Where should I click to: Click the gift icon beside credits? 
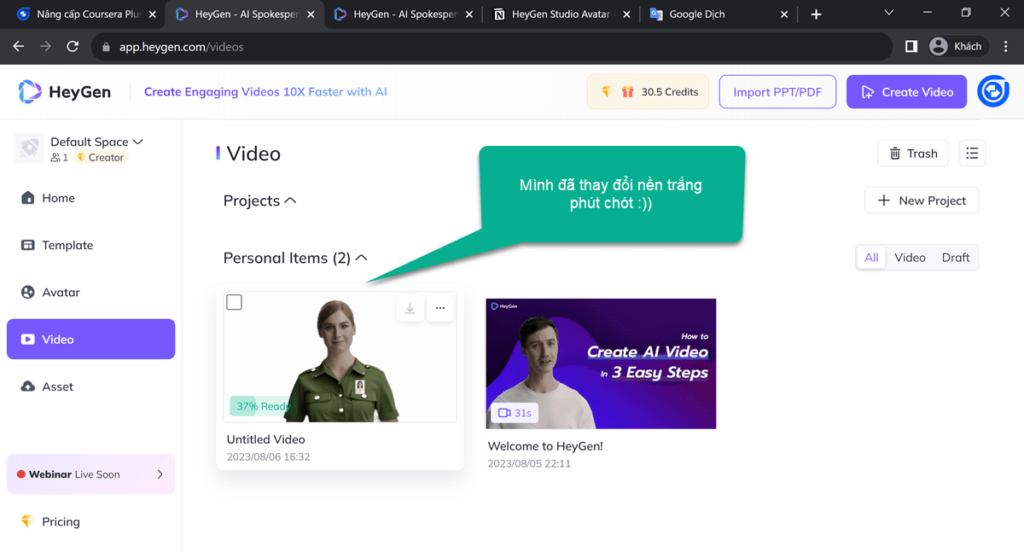click(x=627, y=92)
